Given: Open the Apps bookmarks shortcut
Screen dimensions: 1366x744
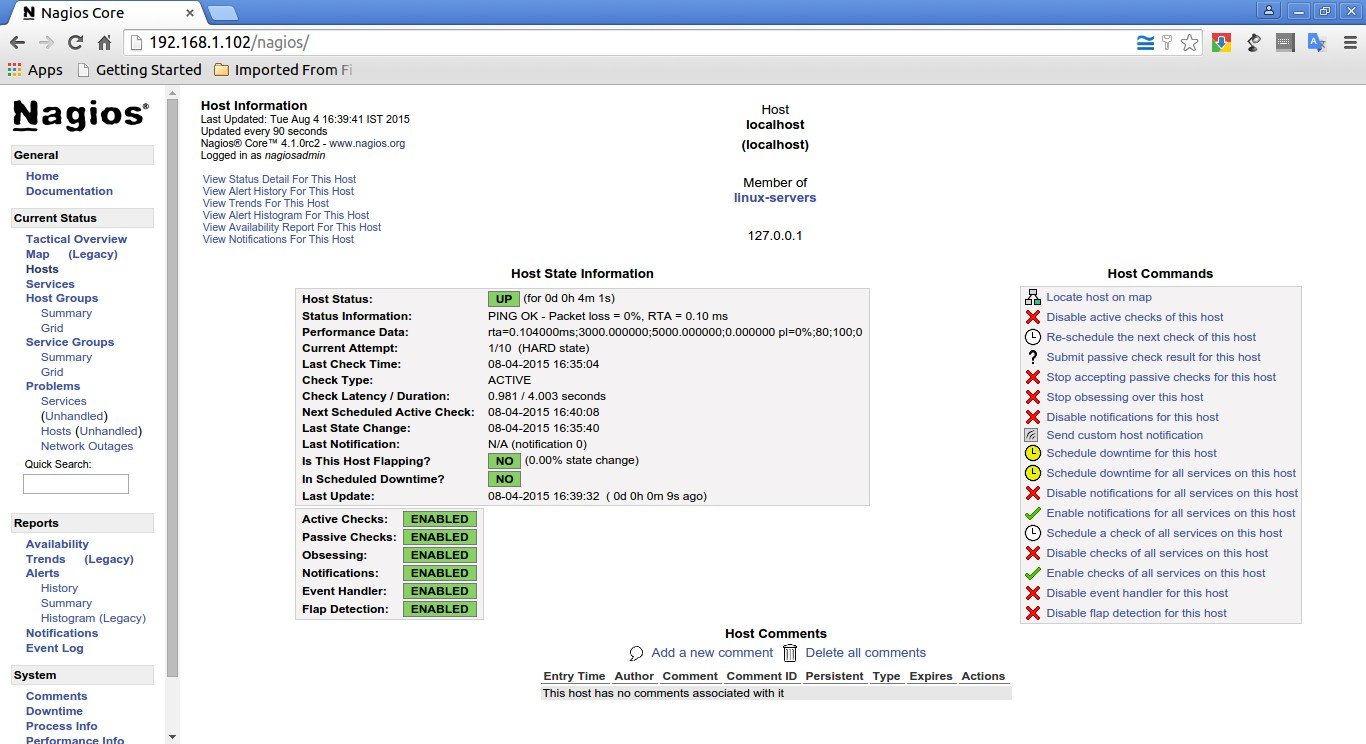Looking at the screenshot, I should pyautogui.click(x=35, y=70).
